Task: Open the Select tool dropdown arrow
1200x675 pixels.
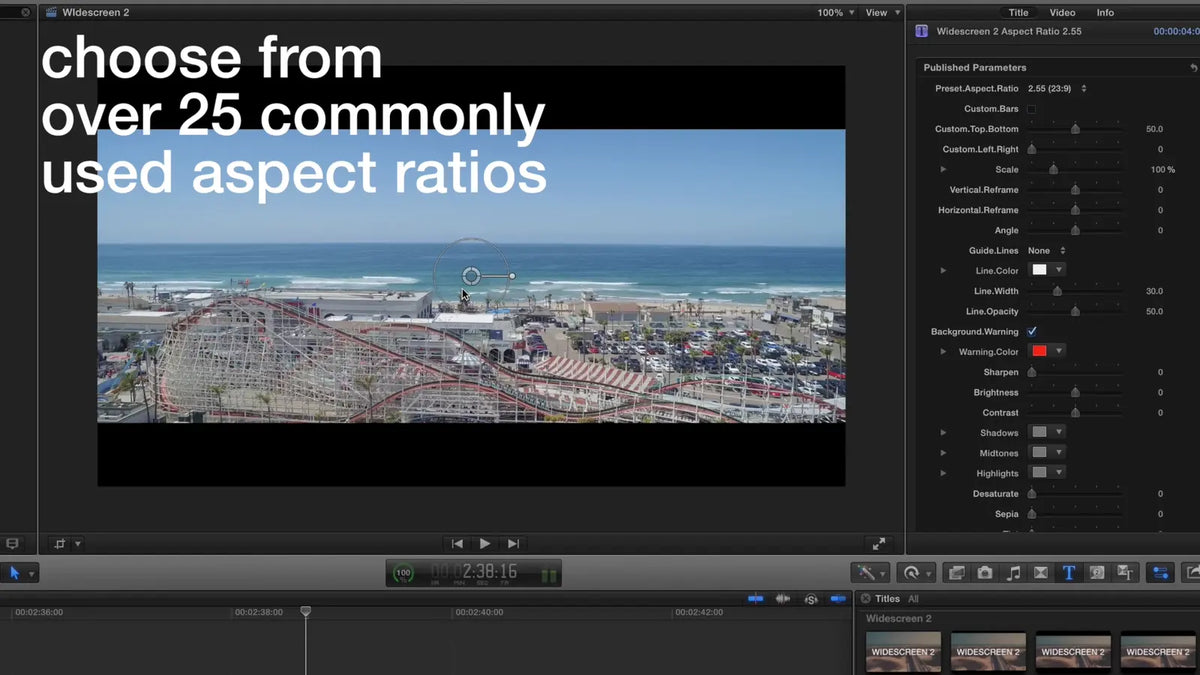Action: 32,574
